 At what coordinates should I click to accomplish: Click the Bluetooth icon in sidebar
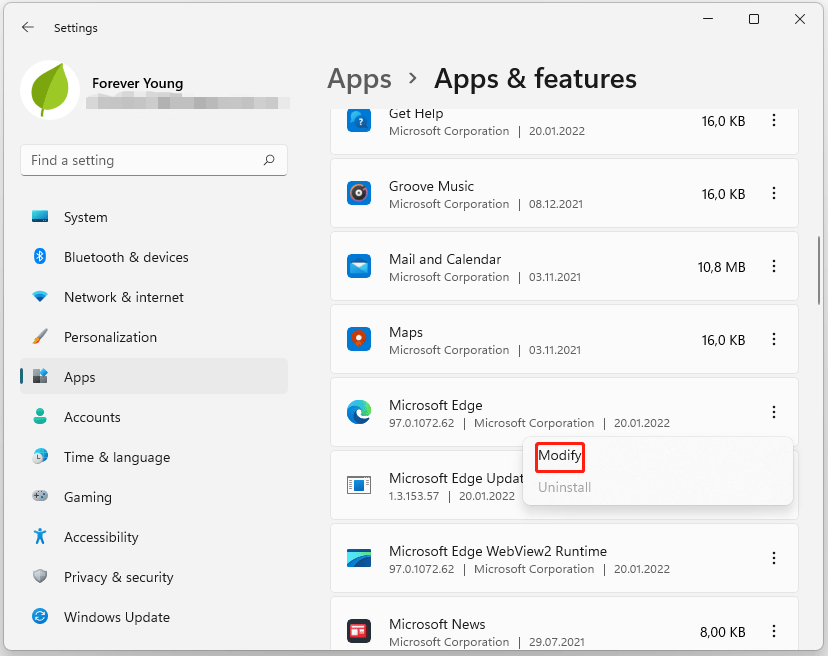(x=40, y=257)
